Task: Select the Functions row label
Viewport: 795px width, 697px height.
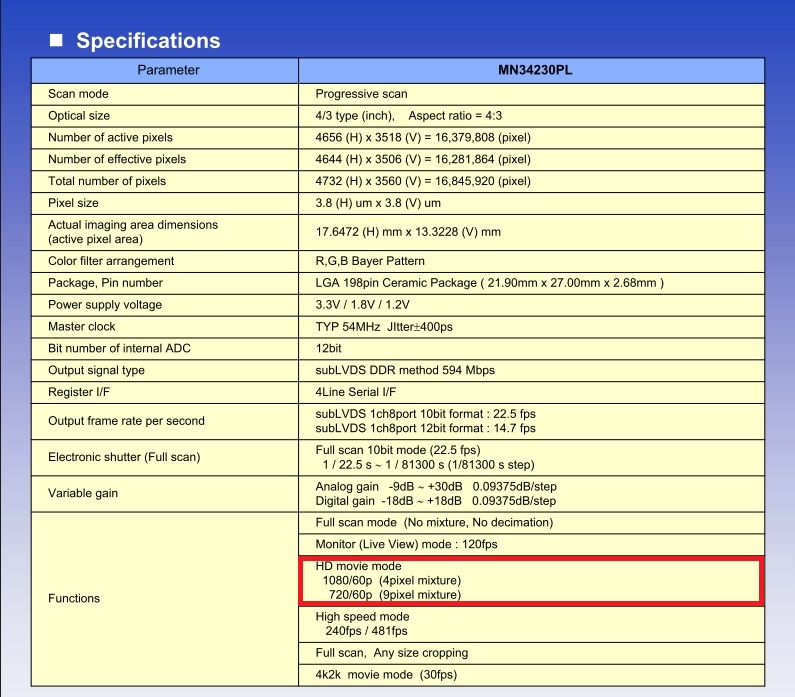Action: [74, 598]
